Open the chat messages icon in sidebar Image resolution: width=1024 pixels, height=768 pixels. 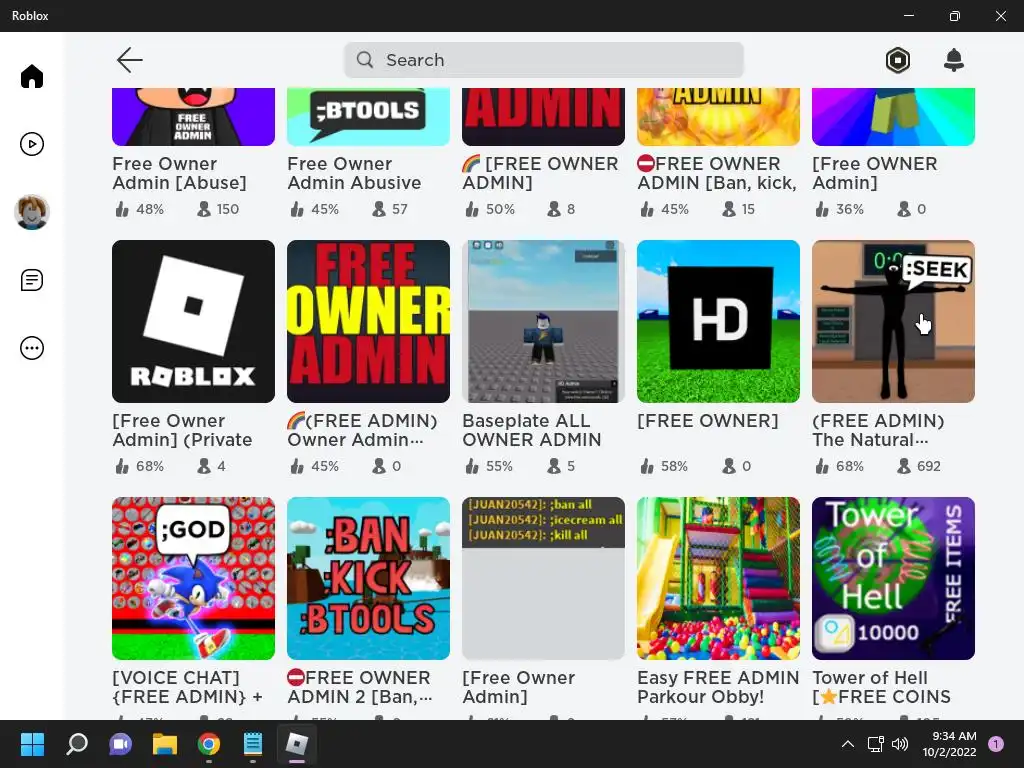click(x=31, y=280)
